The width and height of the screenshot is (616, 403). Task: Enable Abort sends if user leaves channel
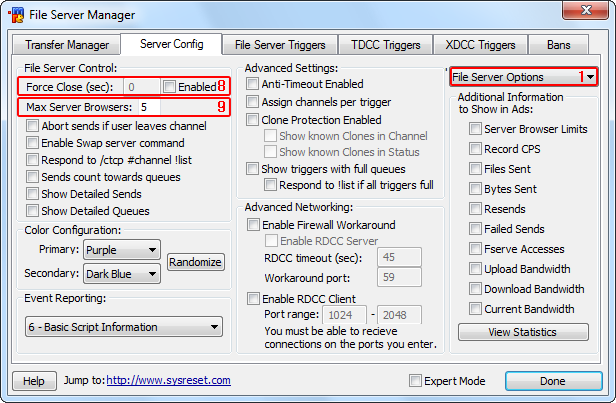tap(32, 126)
